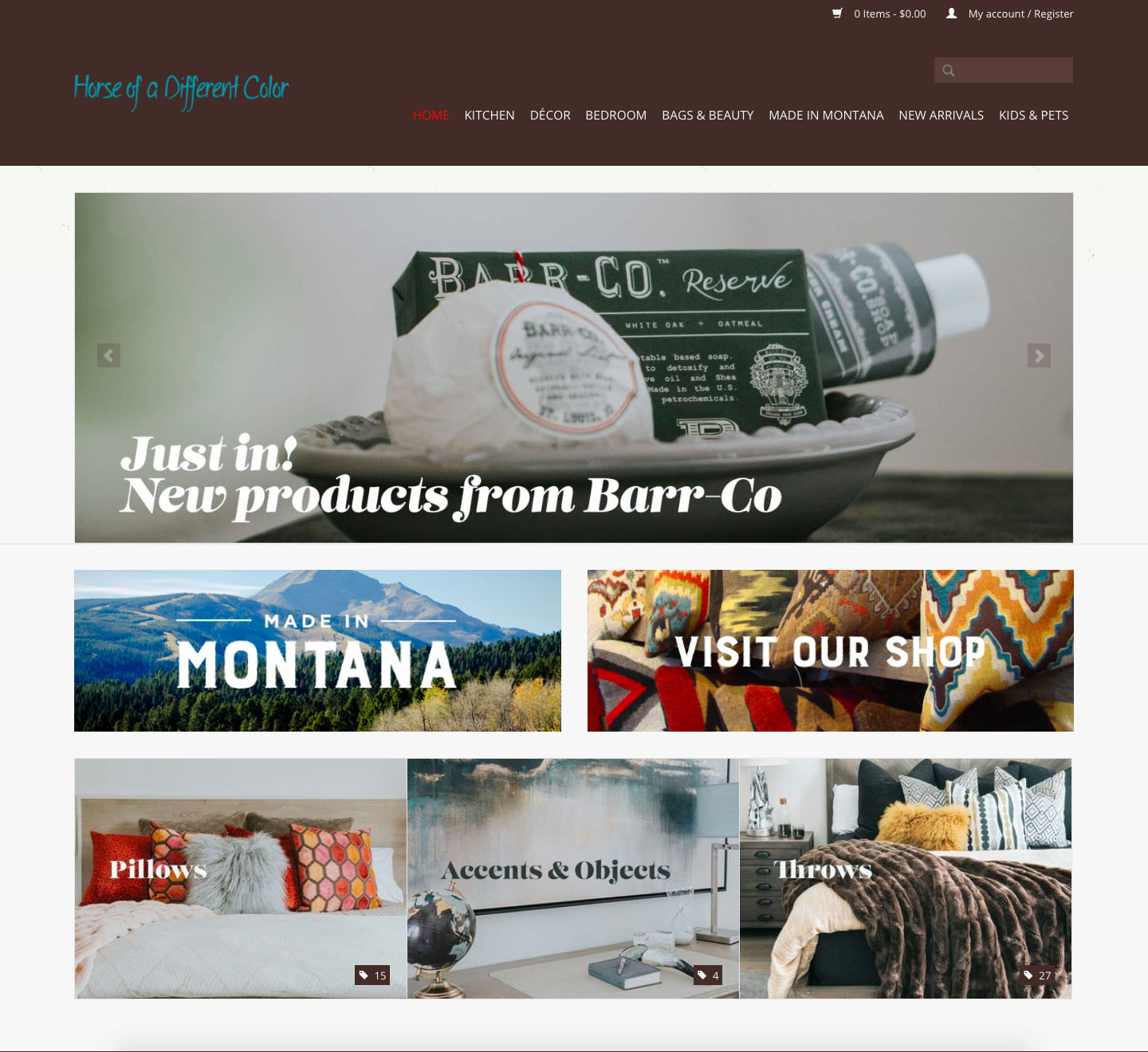Screen dimensions: 1148x1052
Task: Open the Kitchen menu
Action: pos(489,116)
